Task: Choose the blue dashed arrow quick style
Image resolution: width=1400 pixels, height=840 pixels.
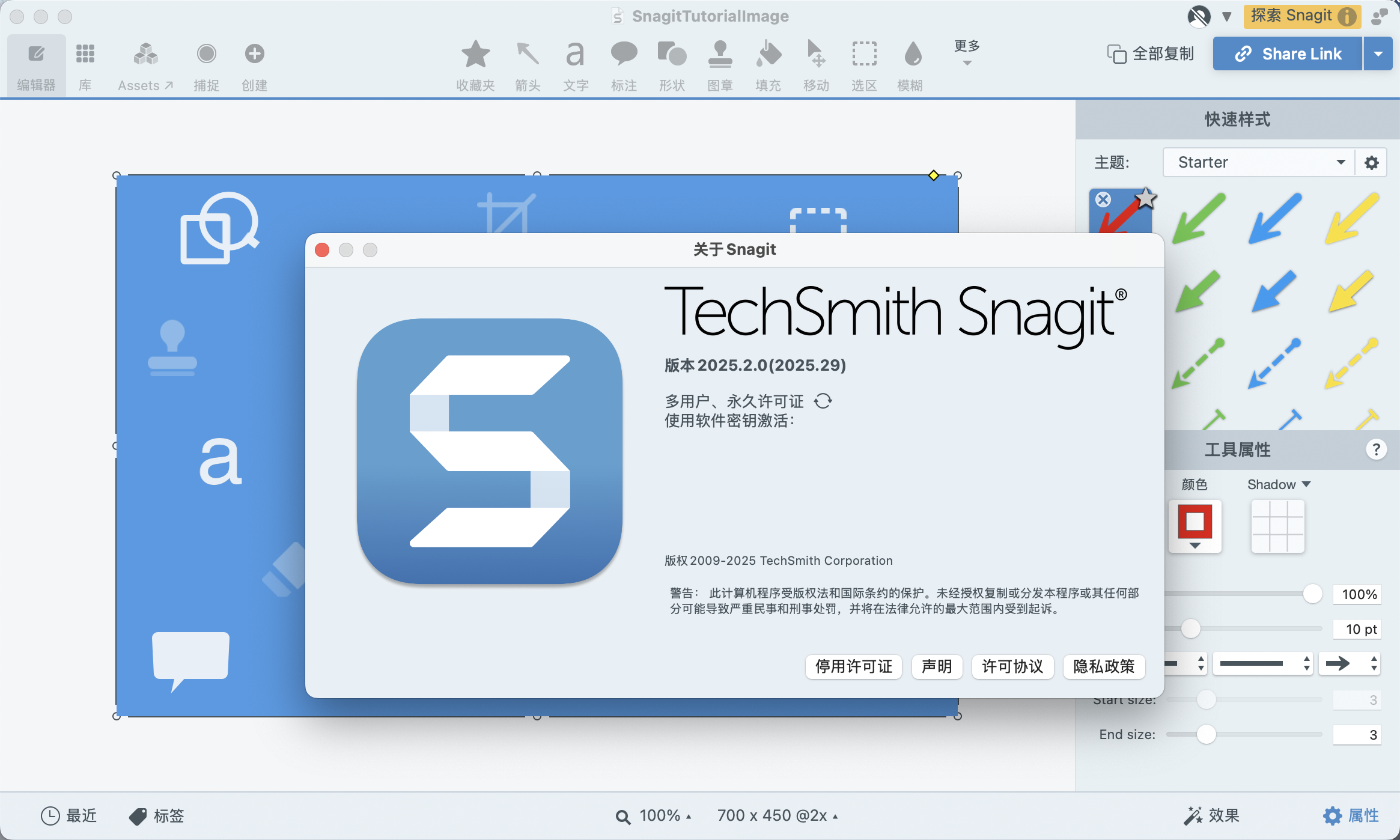Action: point(1274,364)
